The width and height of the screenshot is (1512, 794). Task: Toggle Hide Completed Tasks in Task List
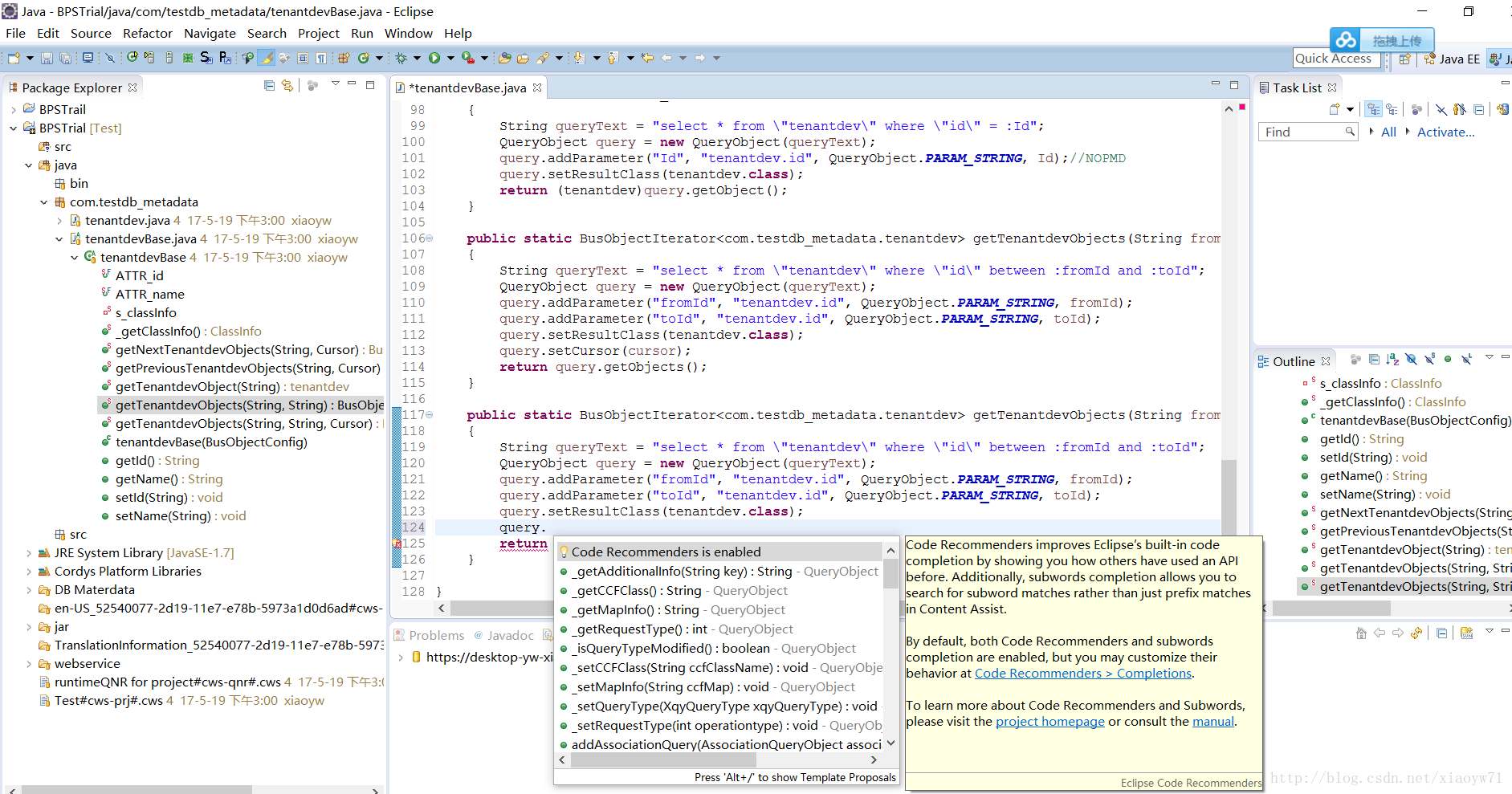(x=1441, y=109)
